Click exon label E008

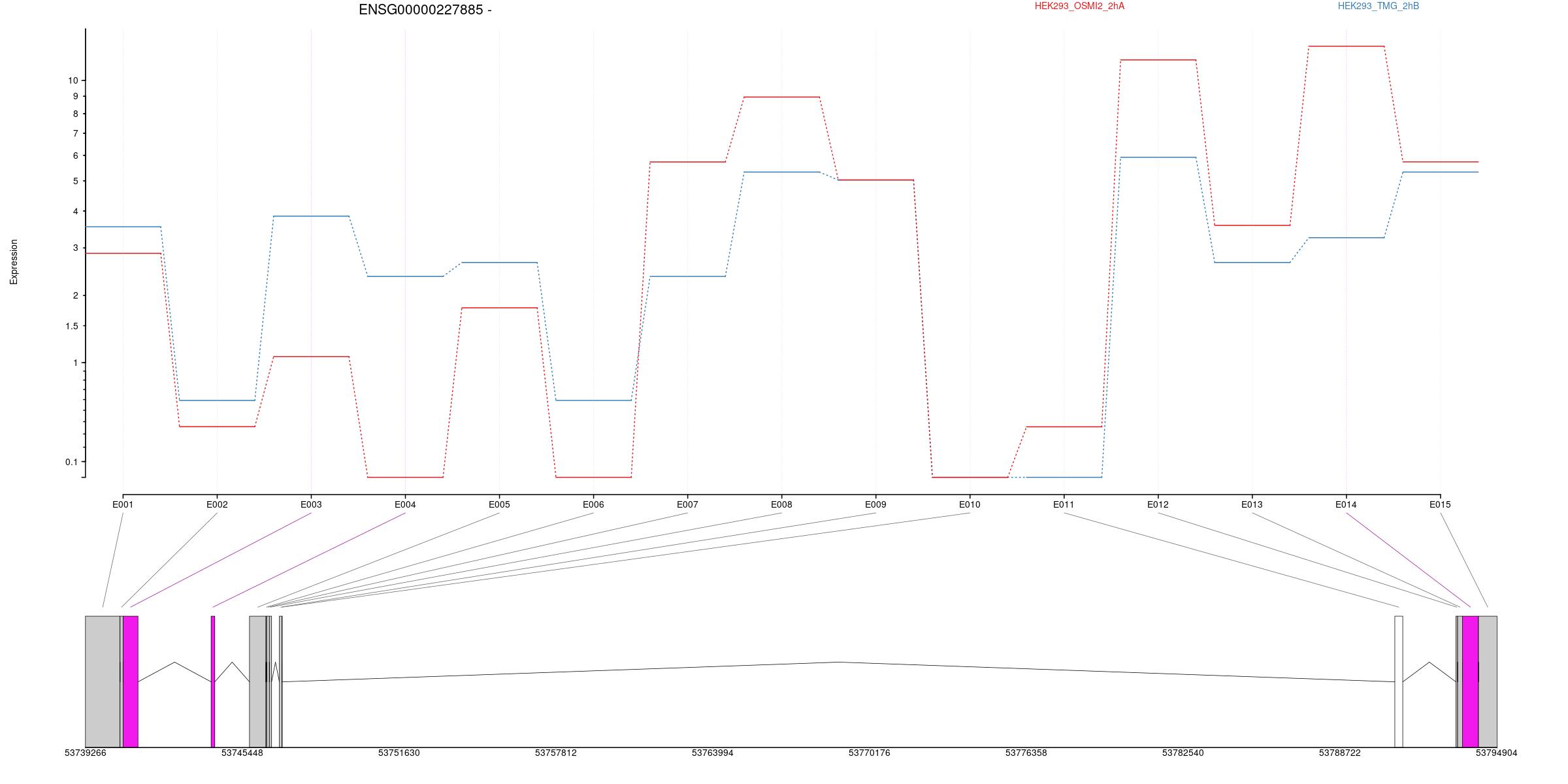click(x=781, y=504)
